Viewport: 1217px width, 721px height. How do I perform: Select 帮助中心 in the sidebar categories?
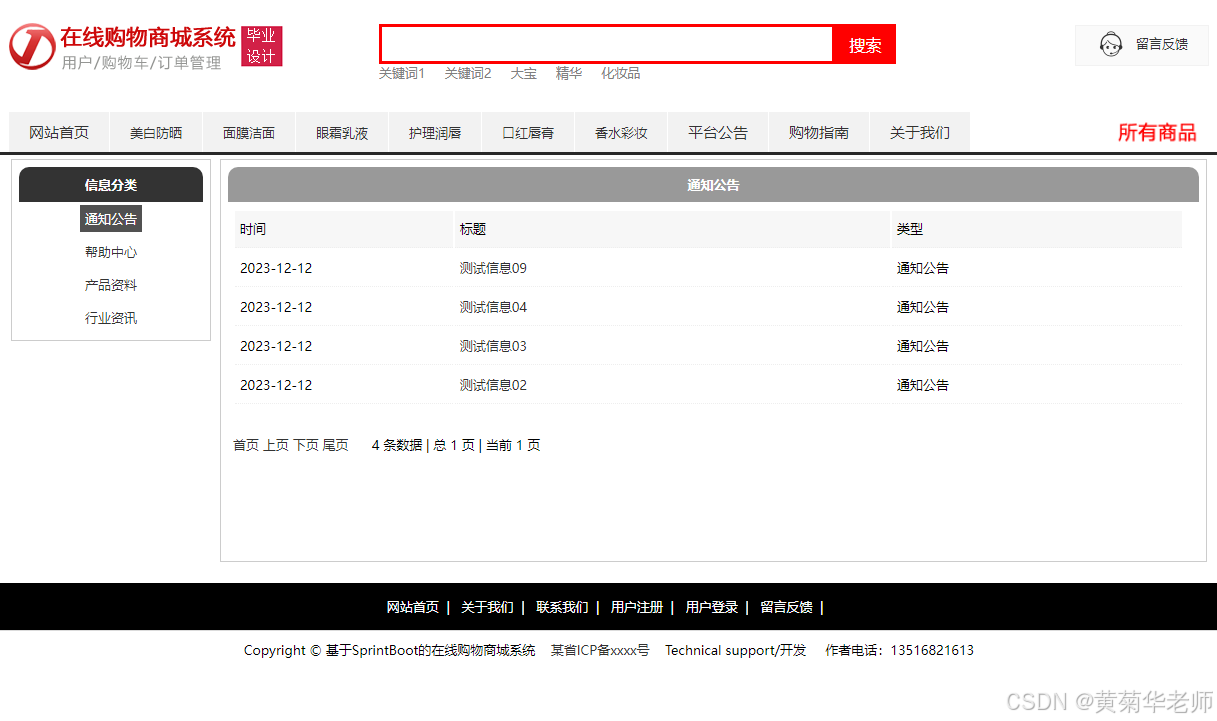click(111, 252)
